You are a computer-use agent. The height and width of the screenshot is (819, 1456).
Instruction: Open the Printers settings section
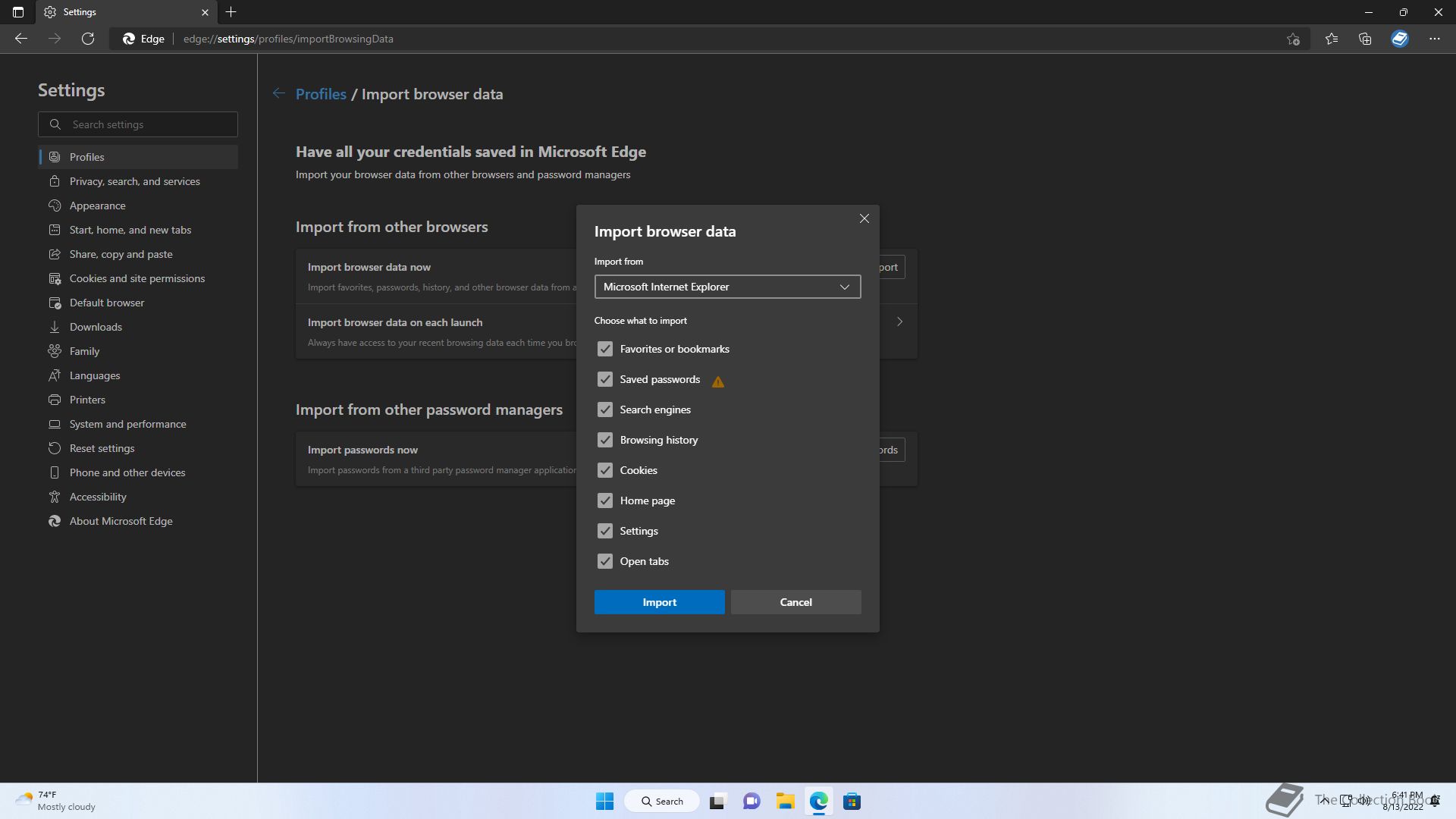pos(138,400)
